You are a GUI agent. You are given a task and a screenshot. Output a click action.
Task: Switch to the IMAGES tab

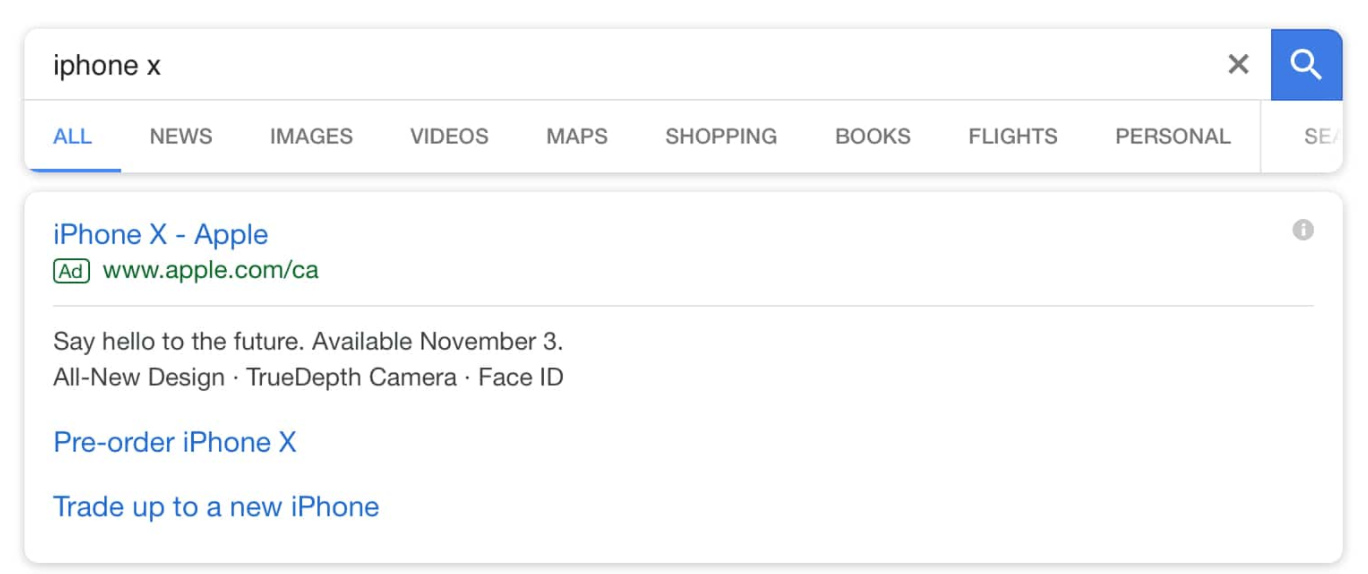click(x=311, y=136)
